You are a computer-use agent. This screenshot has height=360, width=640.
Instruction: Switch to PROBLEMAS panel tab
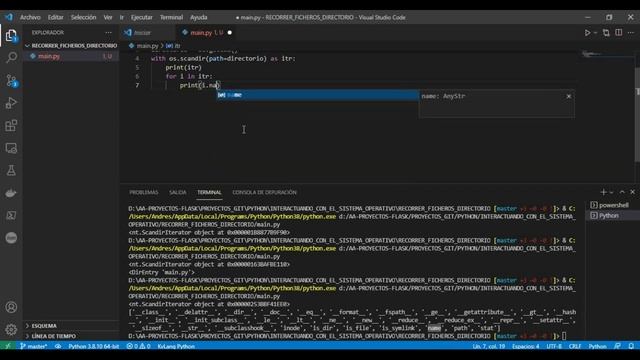point(144,192)
